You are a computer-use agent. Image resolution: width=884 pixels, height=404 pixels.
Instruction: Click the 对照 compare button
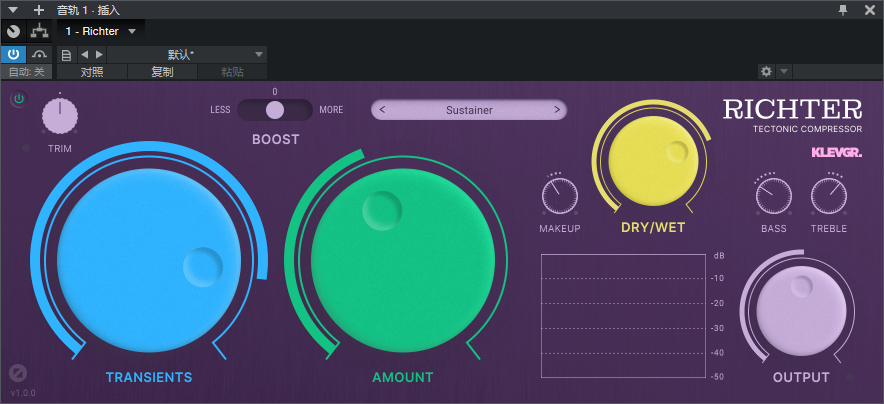coord(92,72)
